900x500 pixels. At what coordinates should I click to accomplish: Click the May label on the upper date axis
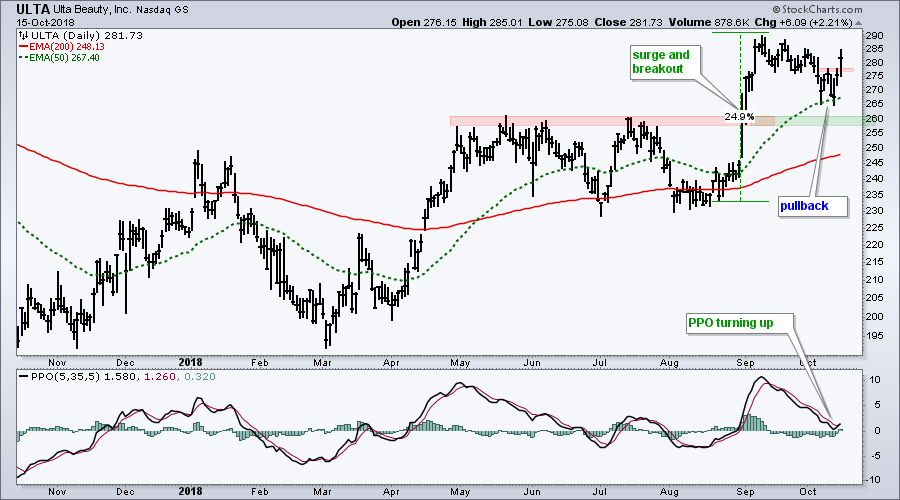pos(460,363)
